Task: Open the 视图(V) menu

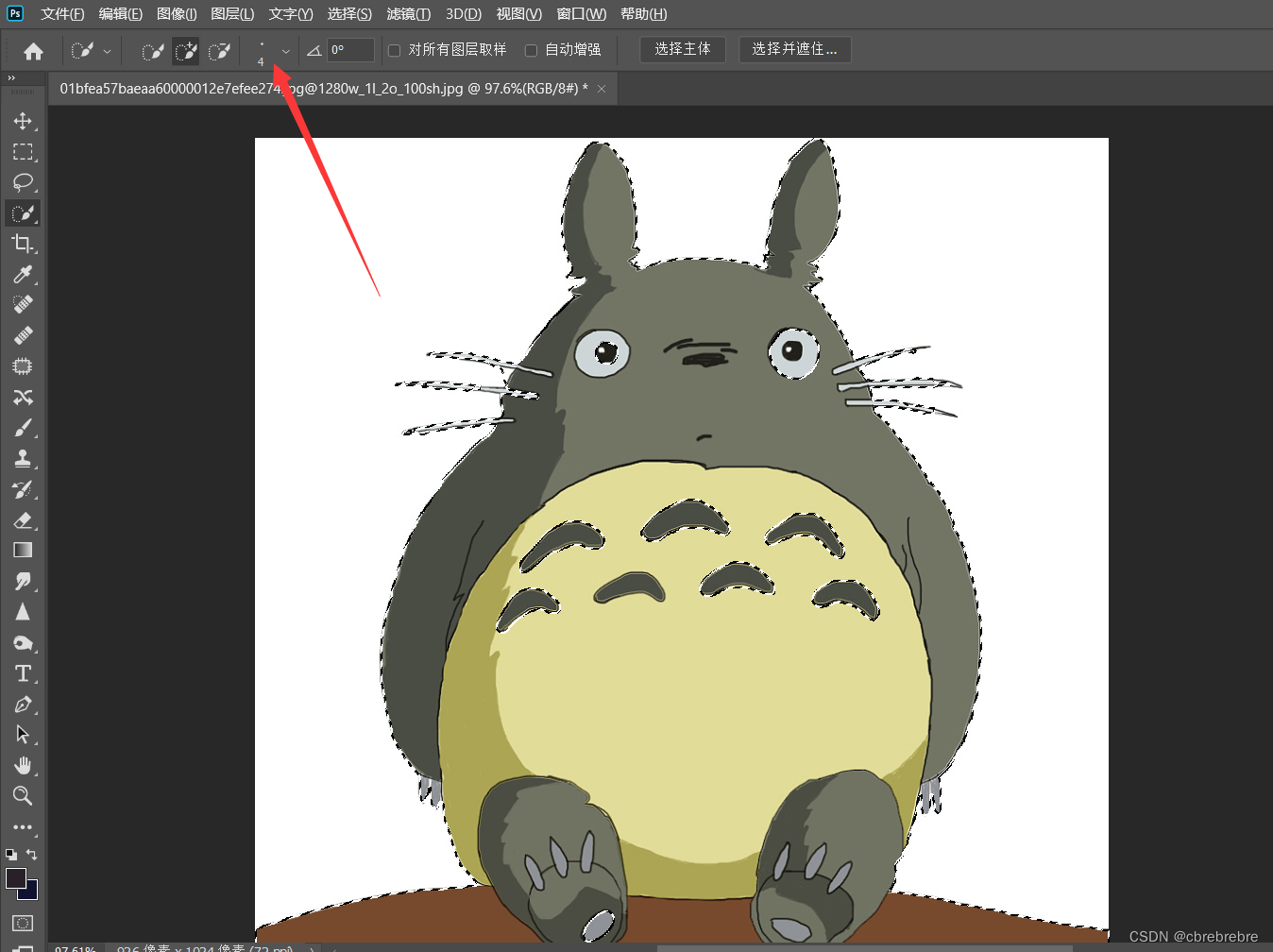Action: [519, 13]
